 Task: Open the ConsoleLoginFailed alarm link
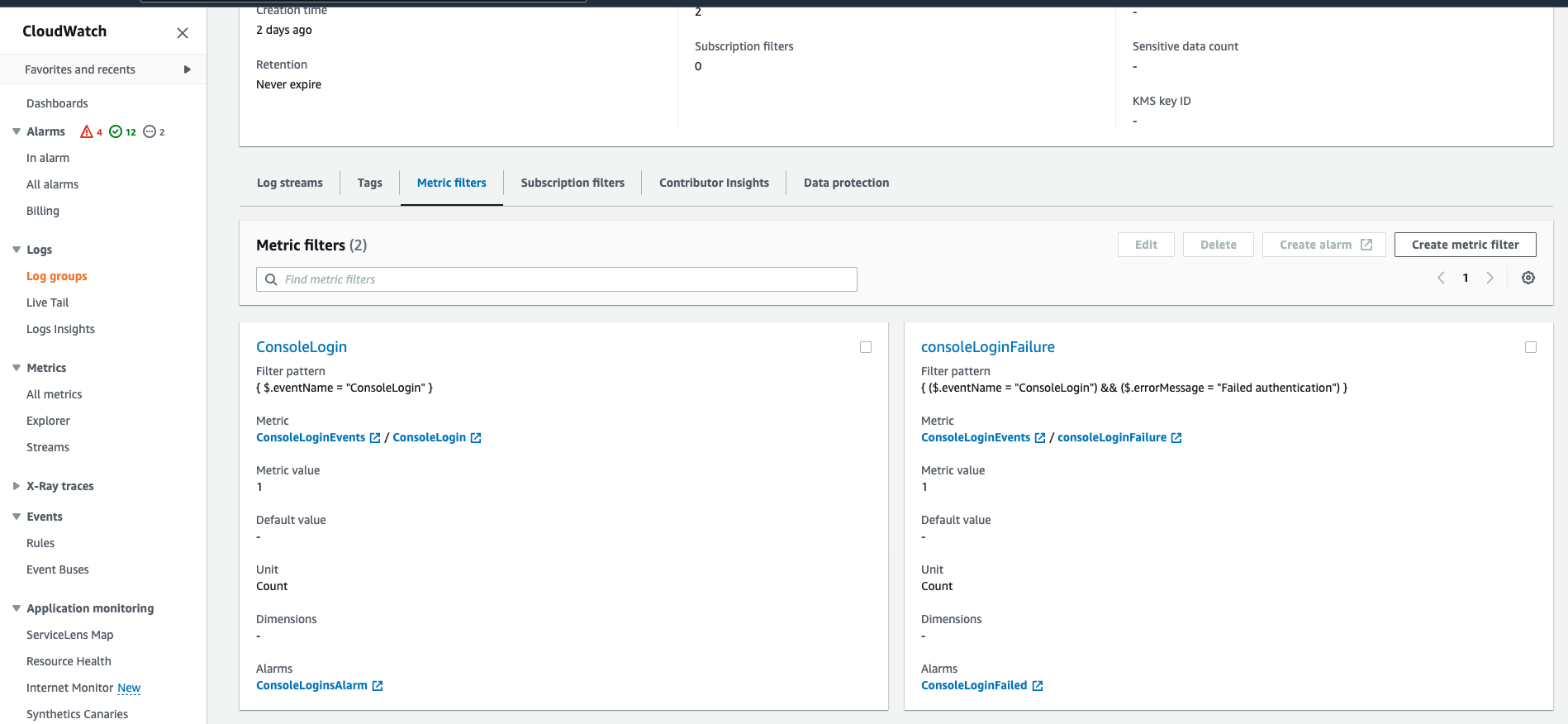coord(974,686)
